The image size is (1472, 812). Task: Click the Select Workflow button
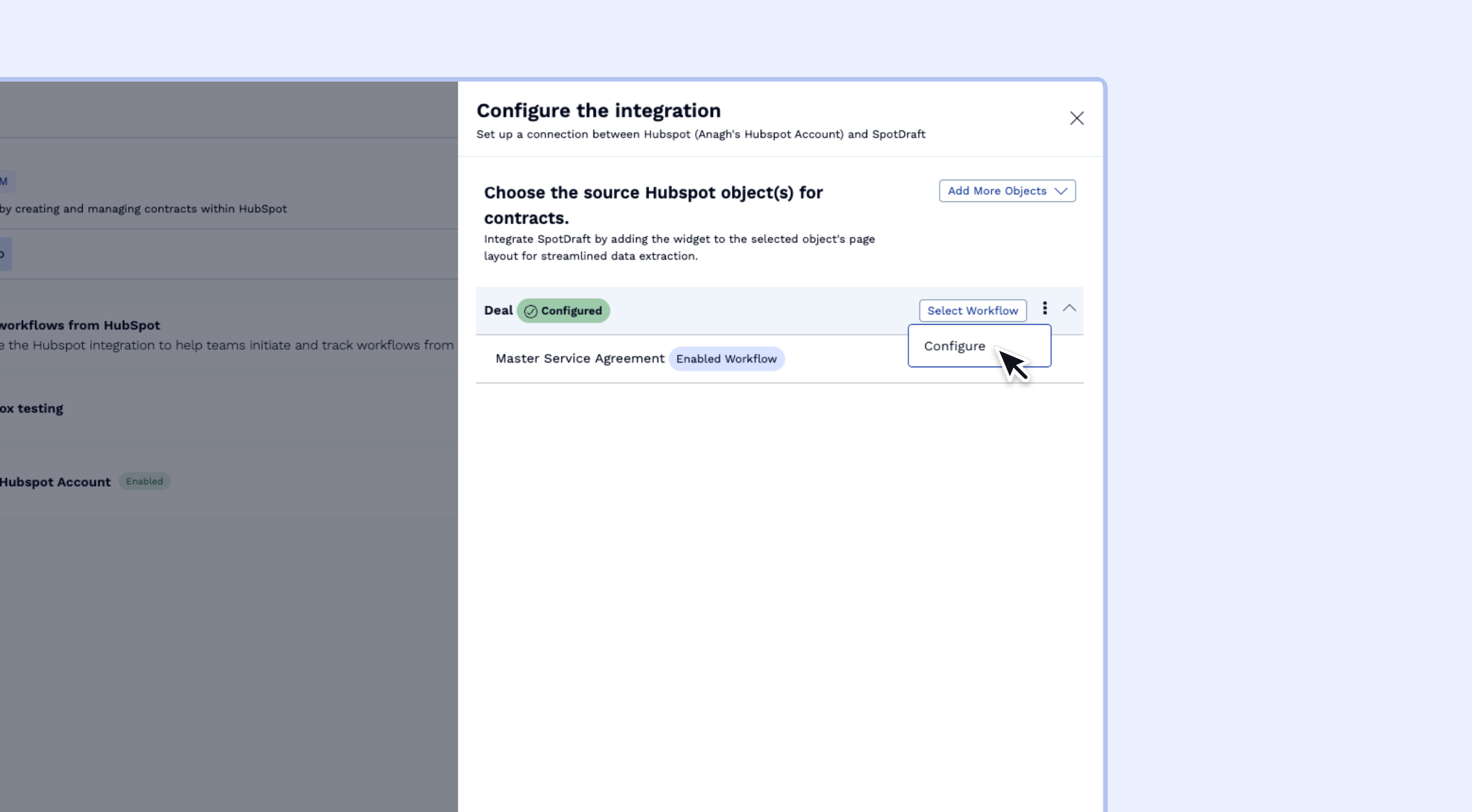coord(972,310)
